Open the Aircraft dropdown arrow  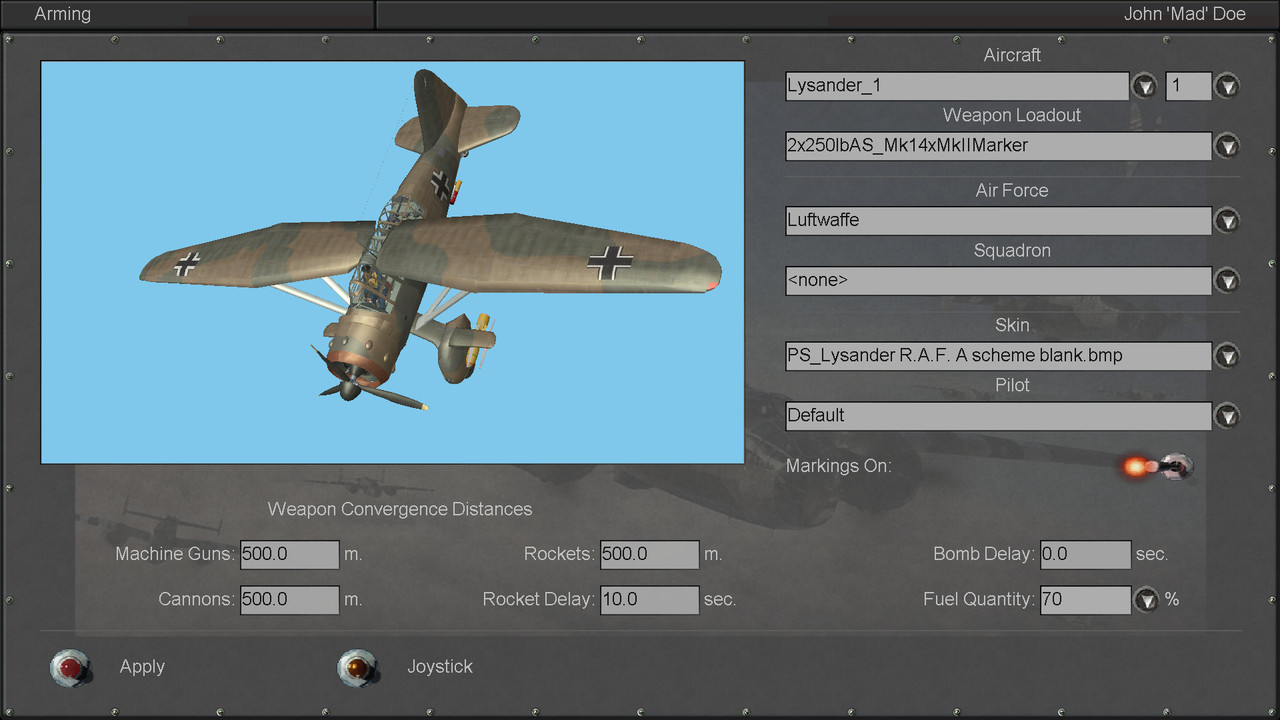click(1144, 86)
